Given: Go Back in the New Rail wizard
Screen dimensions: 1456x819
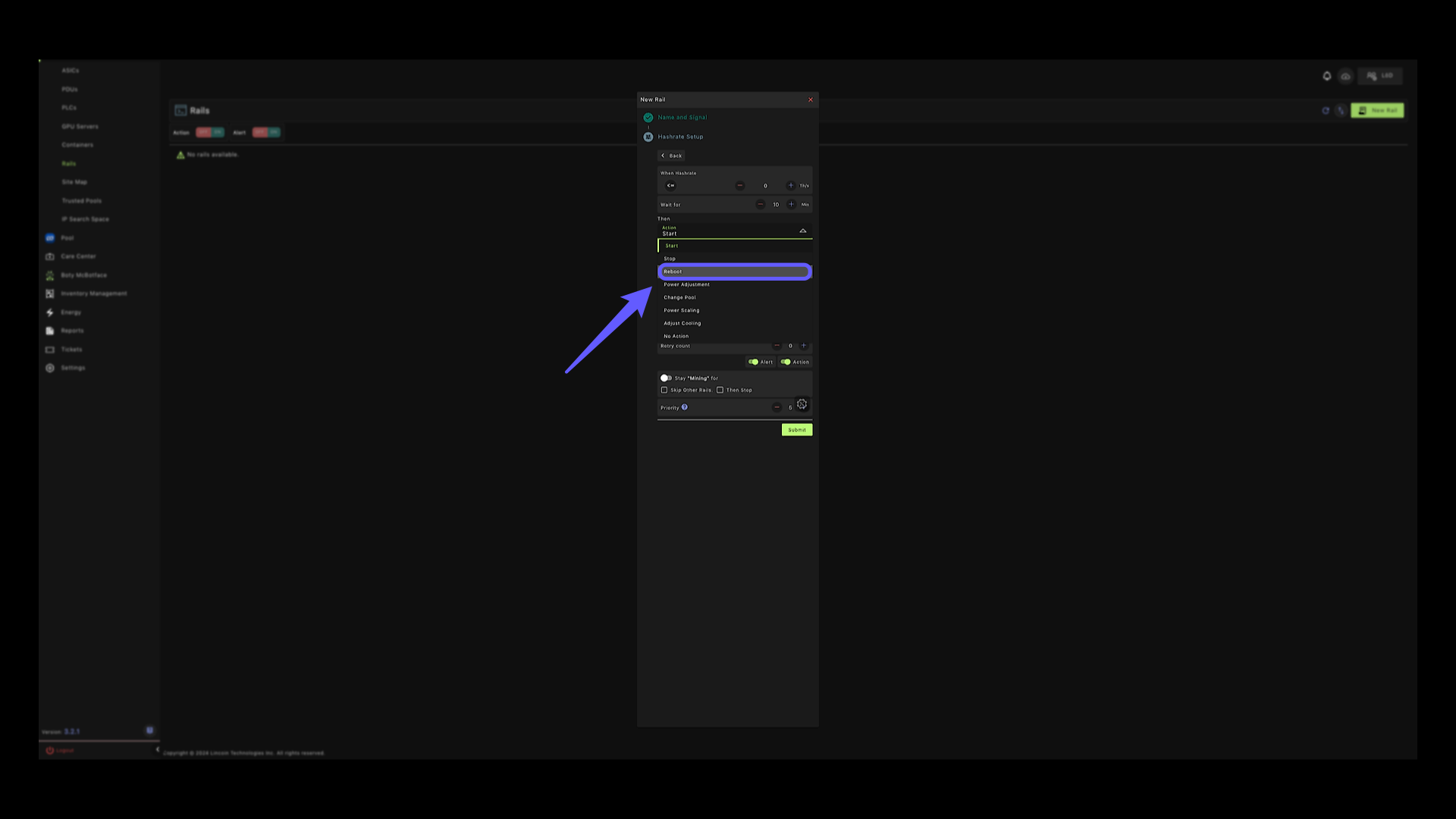Looking at the screenshot, I should [x=671, y=155].
